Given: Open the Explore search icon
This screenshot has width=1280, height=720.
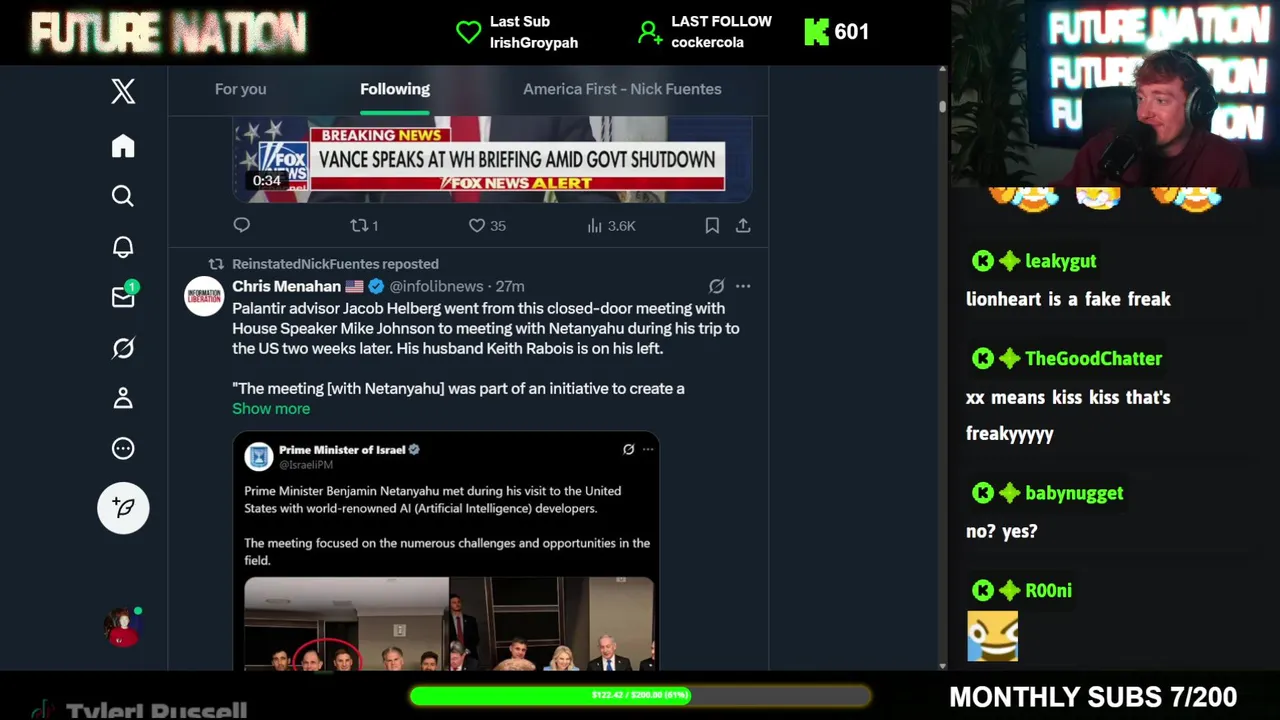Looking at the screenshot, I should pyautogui.click(x=123, y=196).
